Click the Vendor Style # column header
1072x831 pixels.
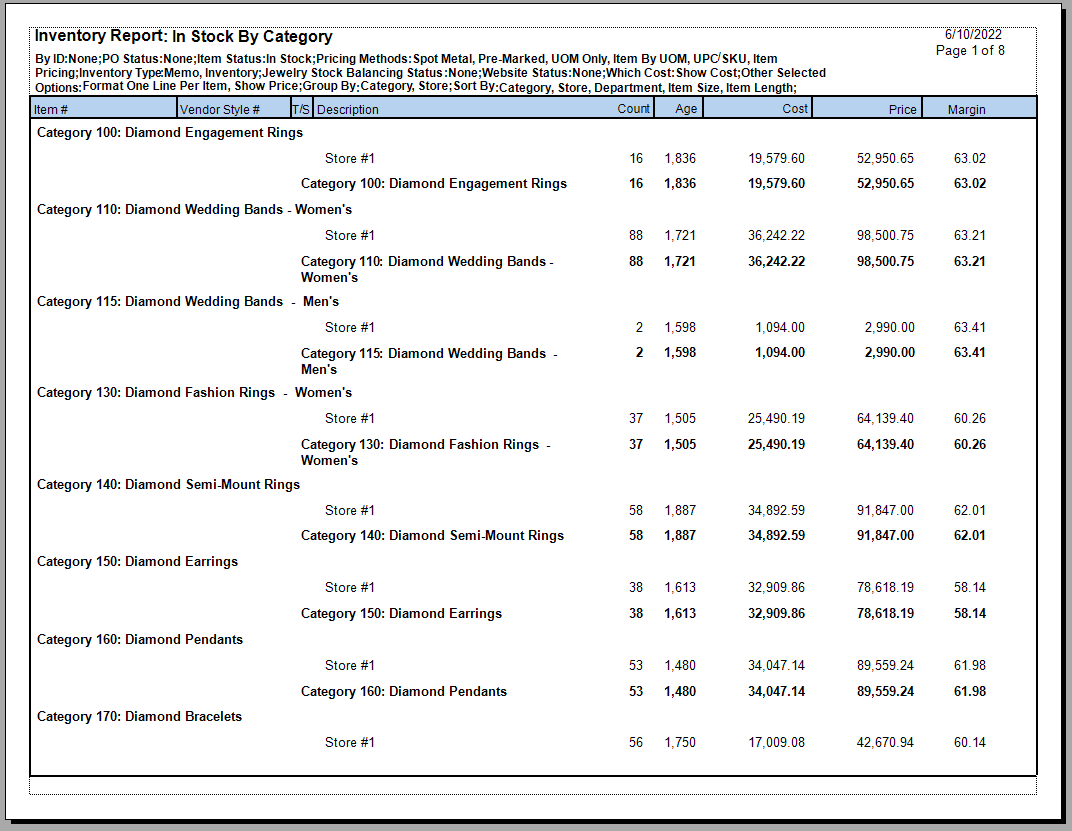pyautogui.click(x=221, y=109)
